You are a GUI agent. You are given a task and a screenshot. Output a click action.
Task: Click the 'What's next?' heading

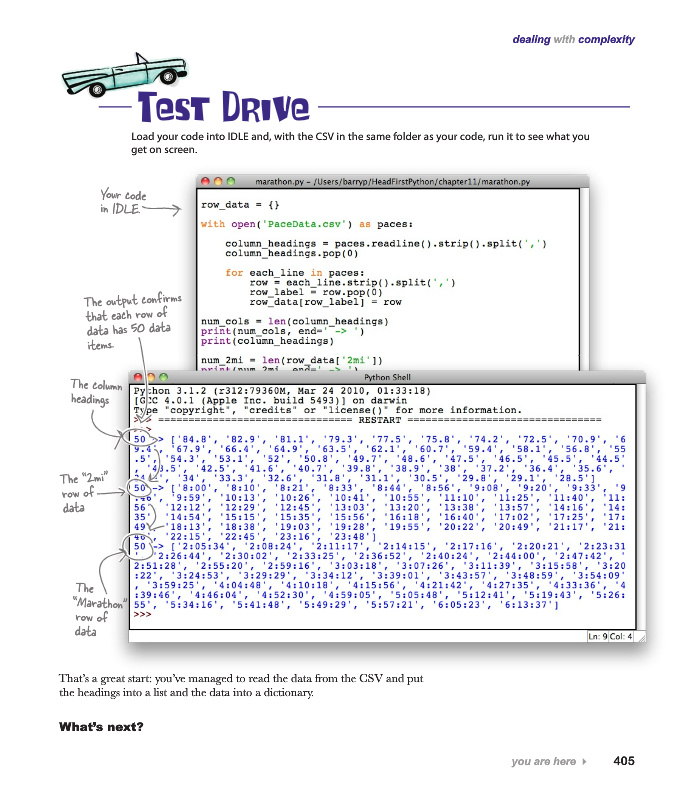tap(101, 725)
